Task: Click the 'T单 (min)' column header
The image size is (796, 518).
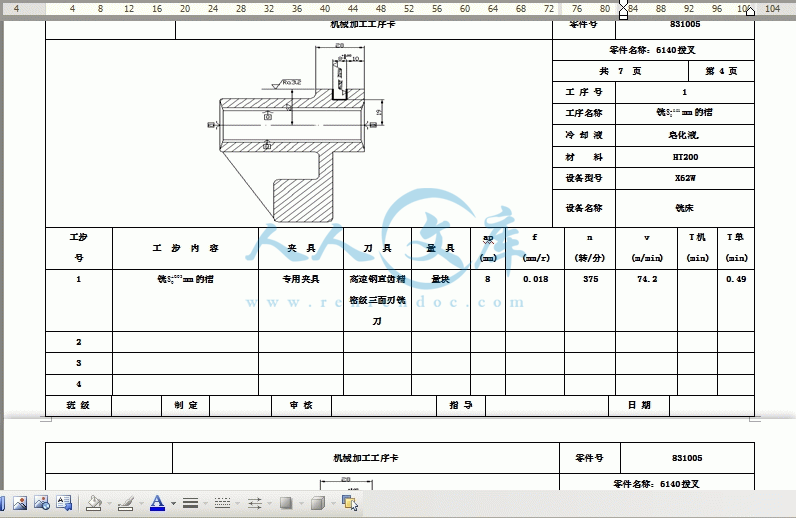Action: click(736, 248)
